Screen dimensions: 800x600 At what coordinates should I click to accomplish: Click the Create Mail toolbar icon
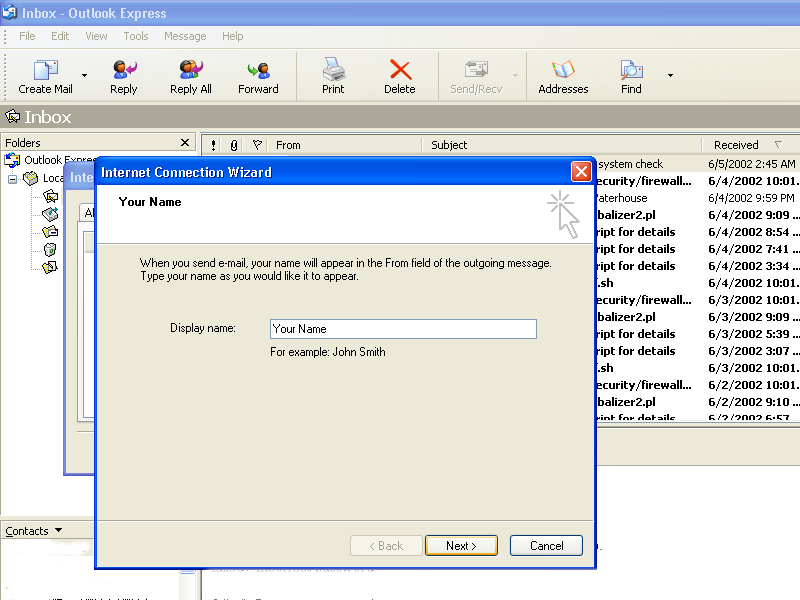45,70
